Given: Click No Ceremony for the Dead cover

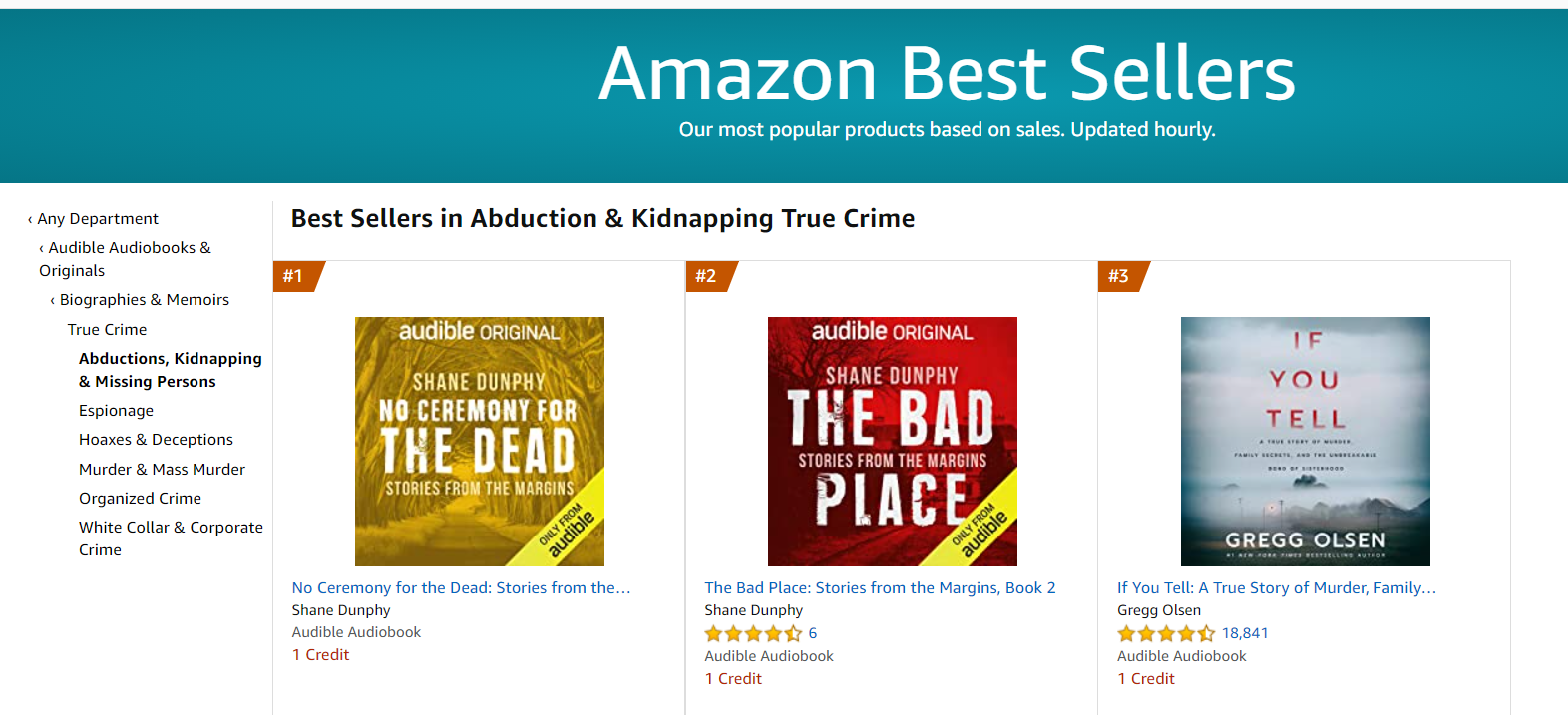Looking at the screenshot, I should (x=479, y=442).
